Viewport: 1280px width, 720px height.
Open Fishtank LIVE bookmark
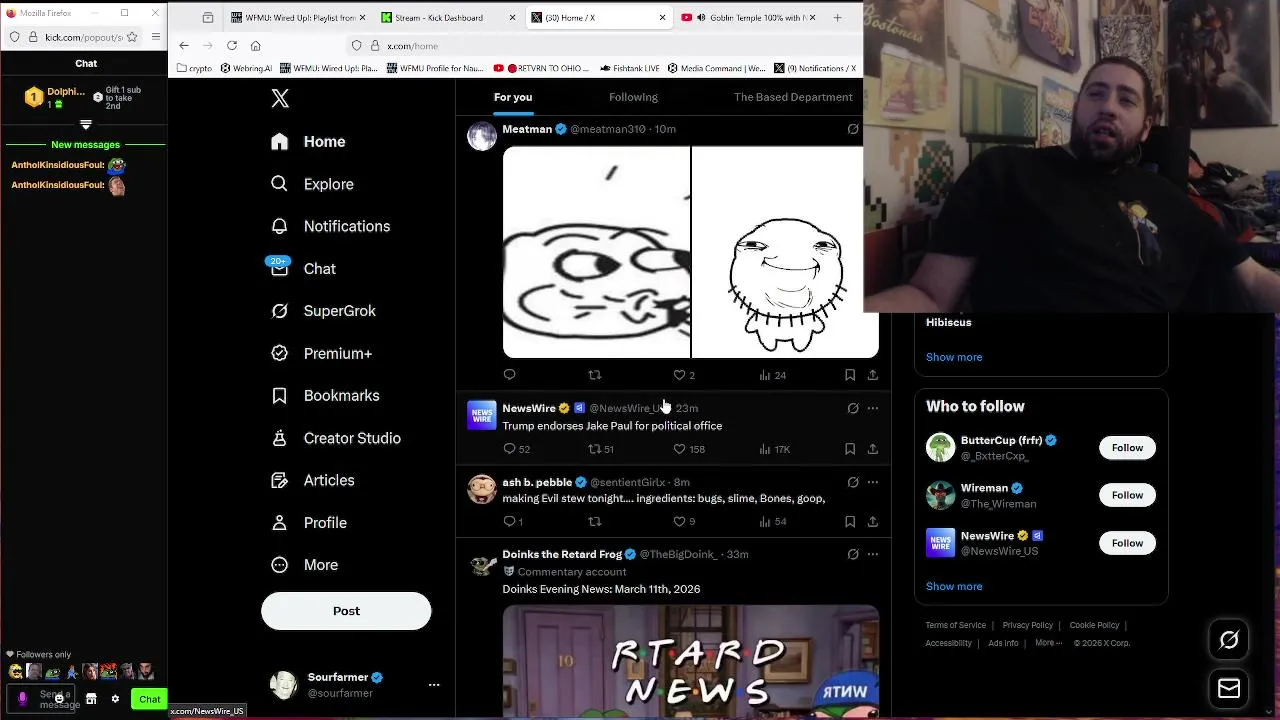click(630, 69)
